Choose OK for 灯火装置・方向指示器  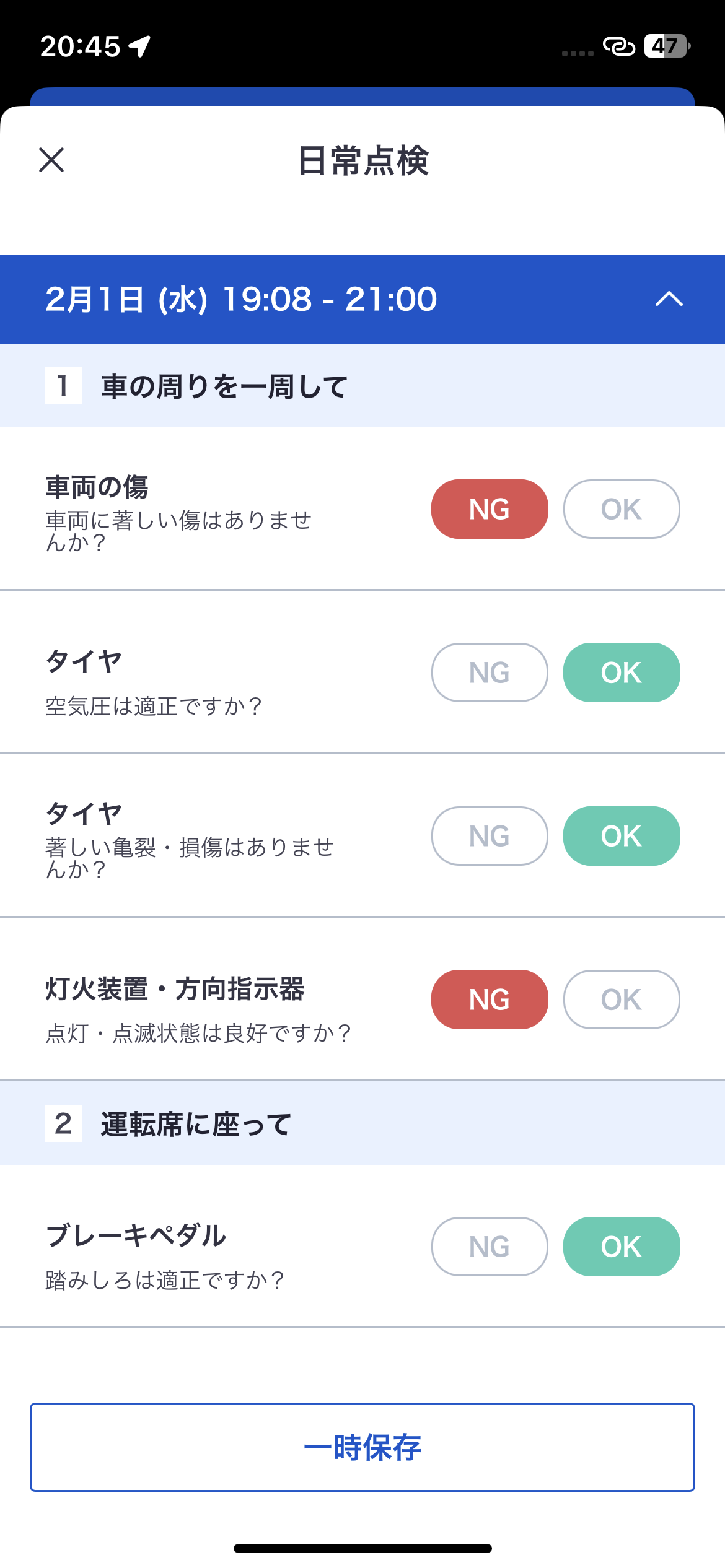pyautogui.click(x=621, y=1000)
